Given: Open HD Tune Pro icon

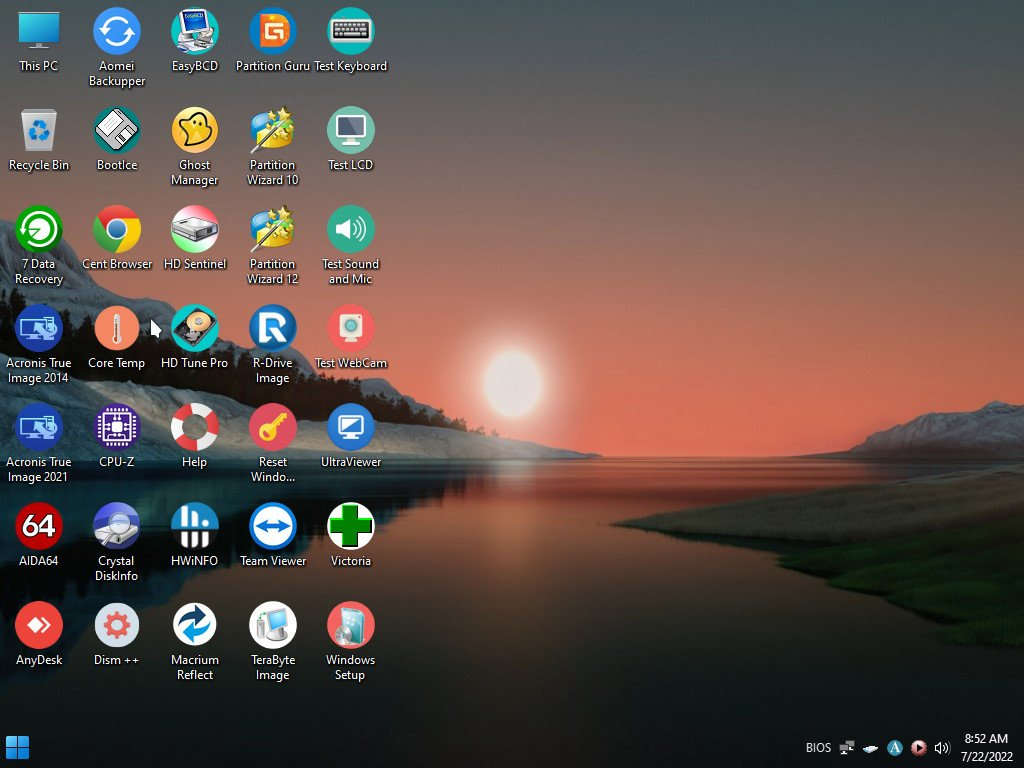Looking at the screenshot, I should click(x=194, y=329).
